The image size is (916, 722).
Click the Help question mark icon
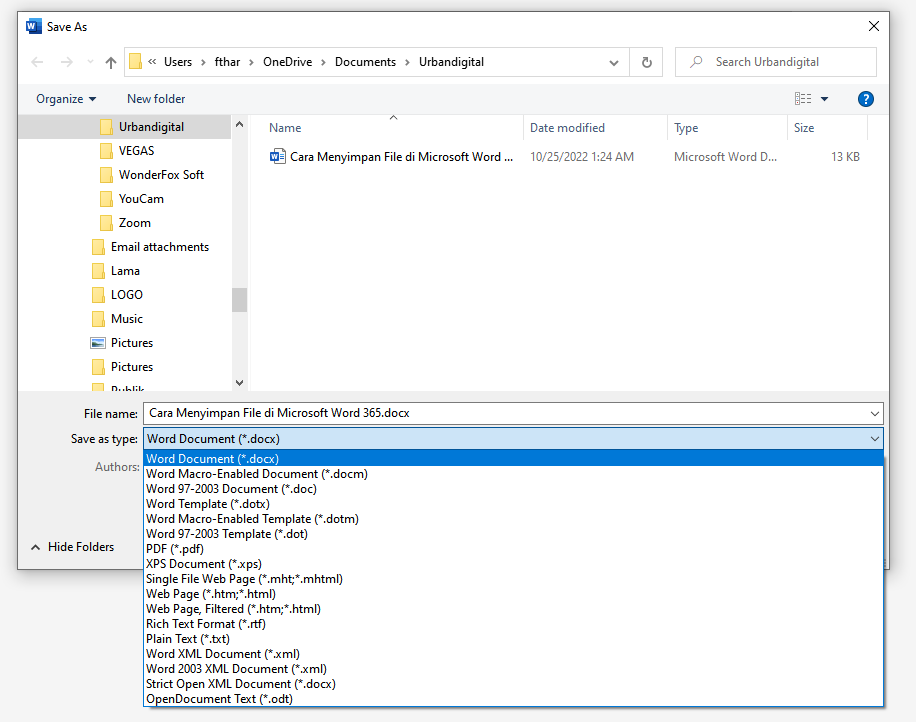866,99
